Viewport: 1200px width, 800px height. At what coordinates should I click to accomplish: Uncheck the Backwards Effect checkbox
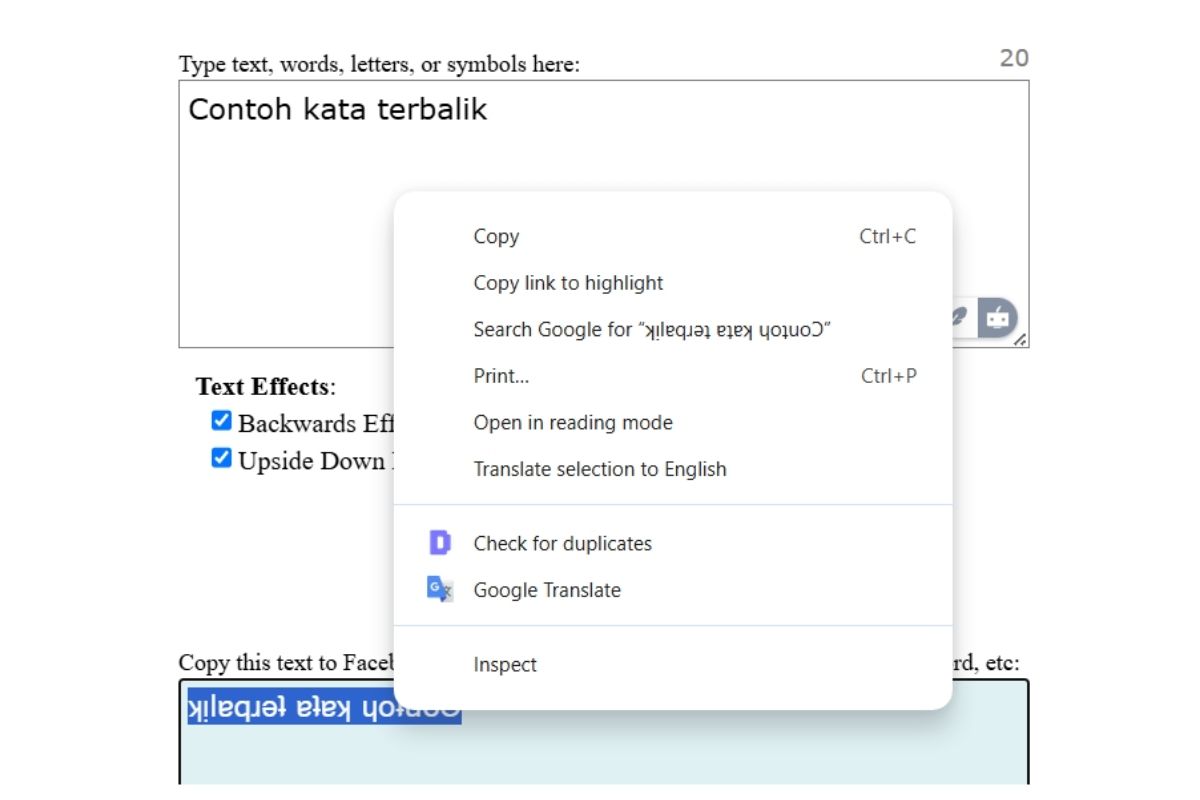click(221, 421)
